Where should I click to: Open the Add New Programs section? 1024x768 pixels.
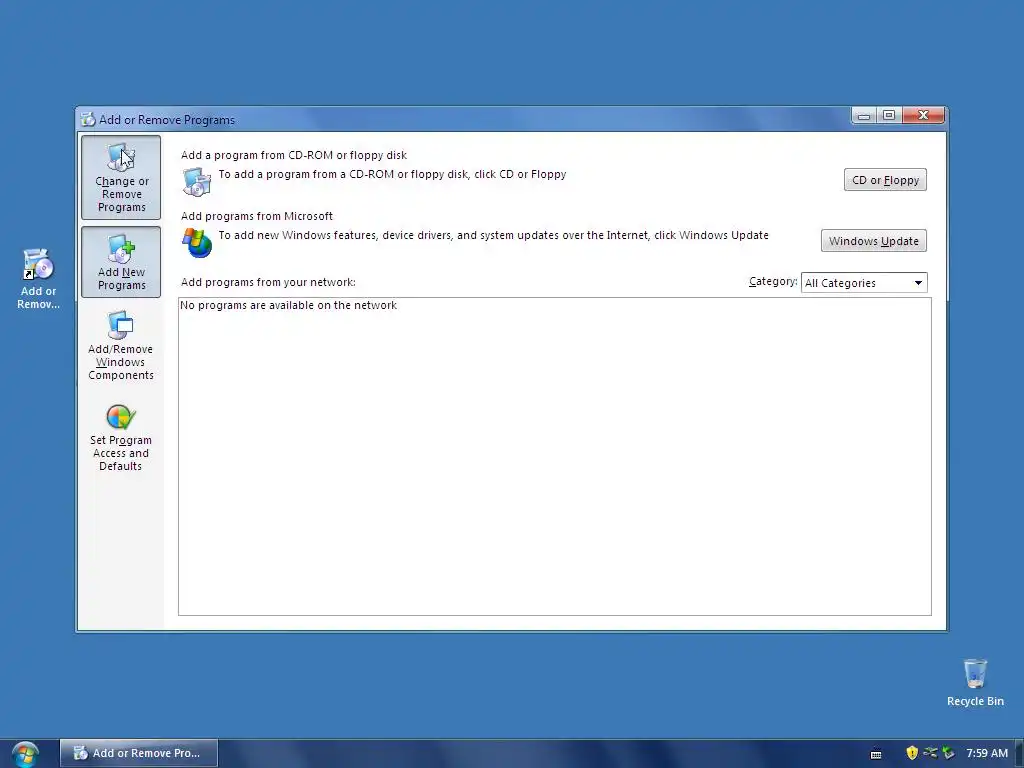click(121, 262)
